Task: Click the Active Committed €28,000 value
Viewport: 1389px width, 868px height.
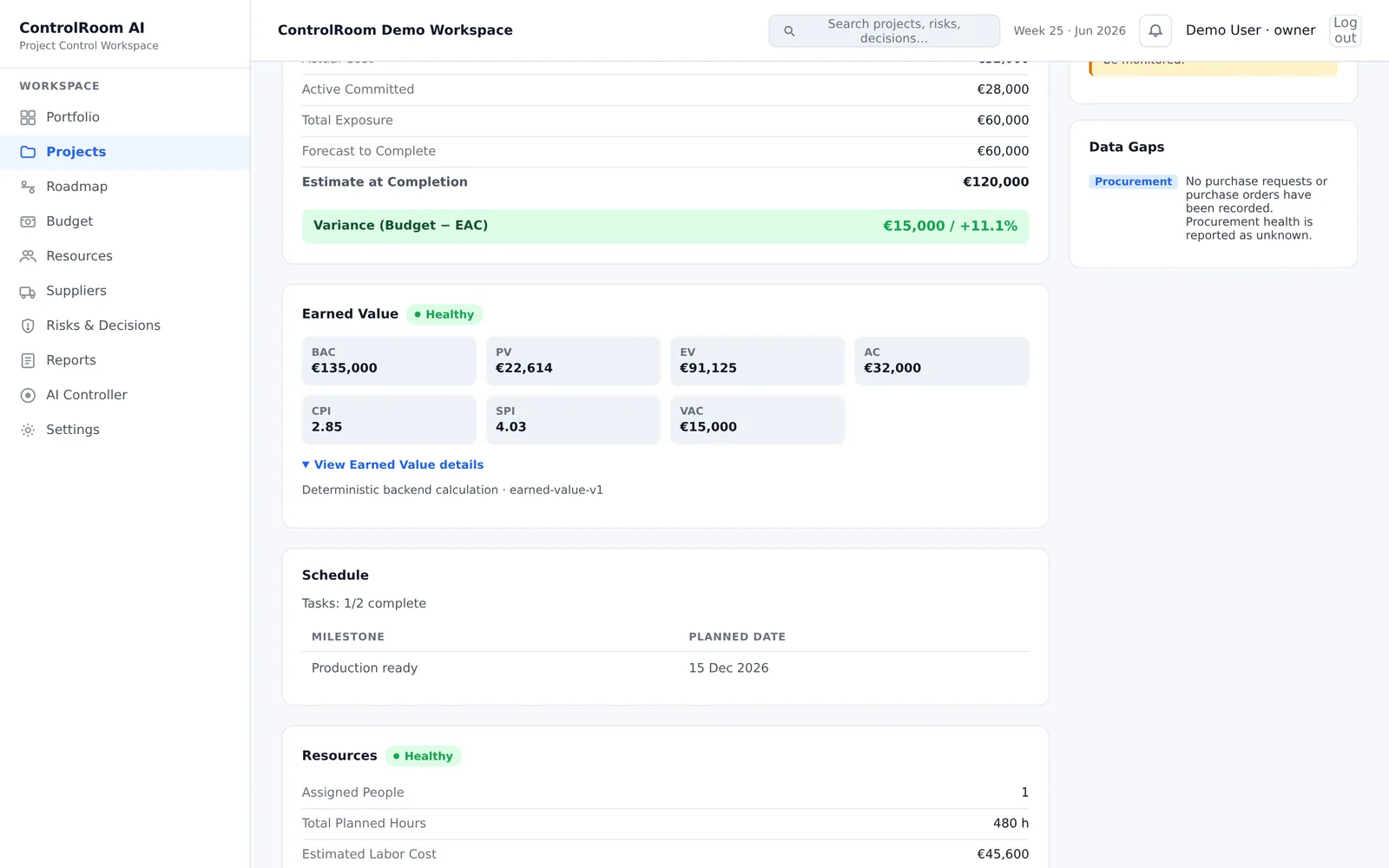Action: tap(1003, 89)
